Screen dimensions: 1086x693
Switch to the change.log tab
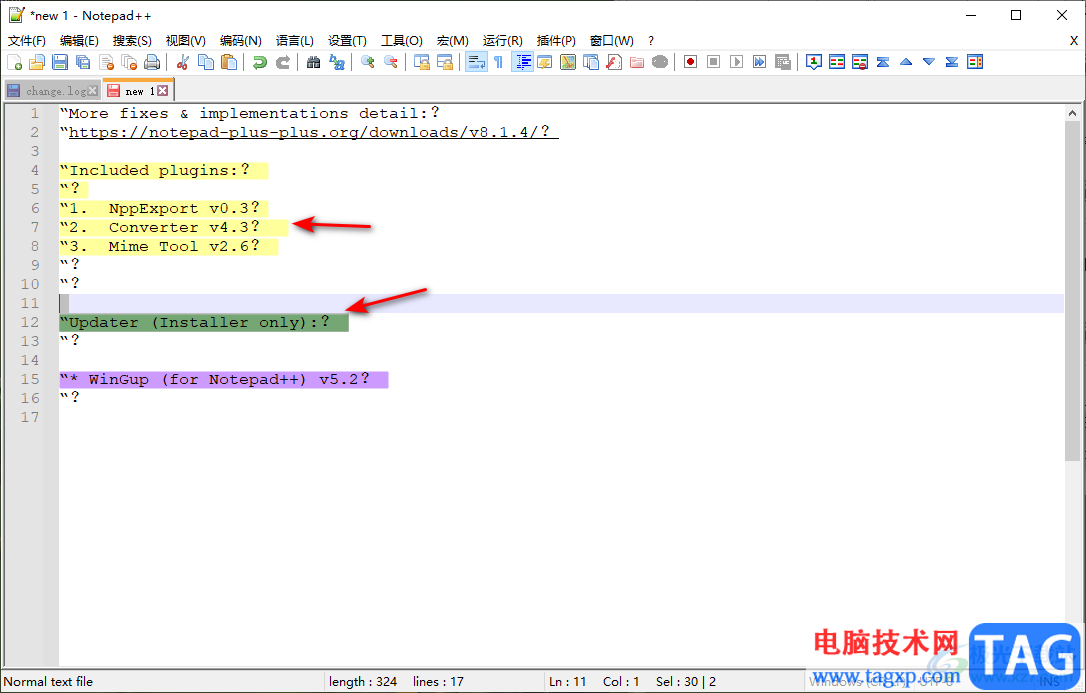point(53,91)
